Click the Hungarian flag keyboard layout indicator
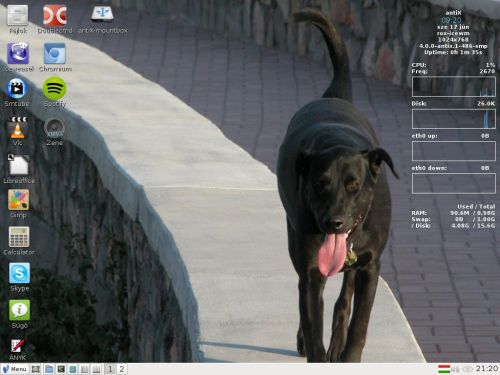This screenshot has height=375, width=500. 444,369
